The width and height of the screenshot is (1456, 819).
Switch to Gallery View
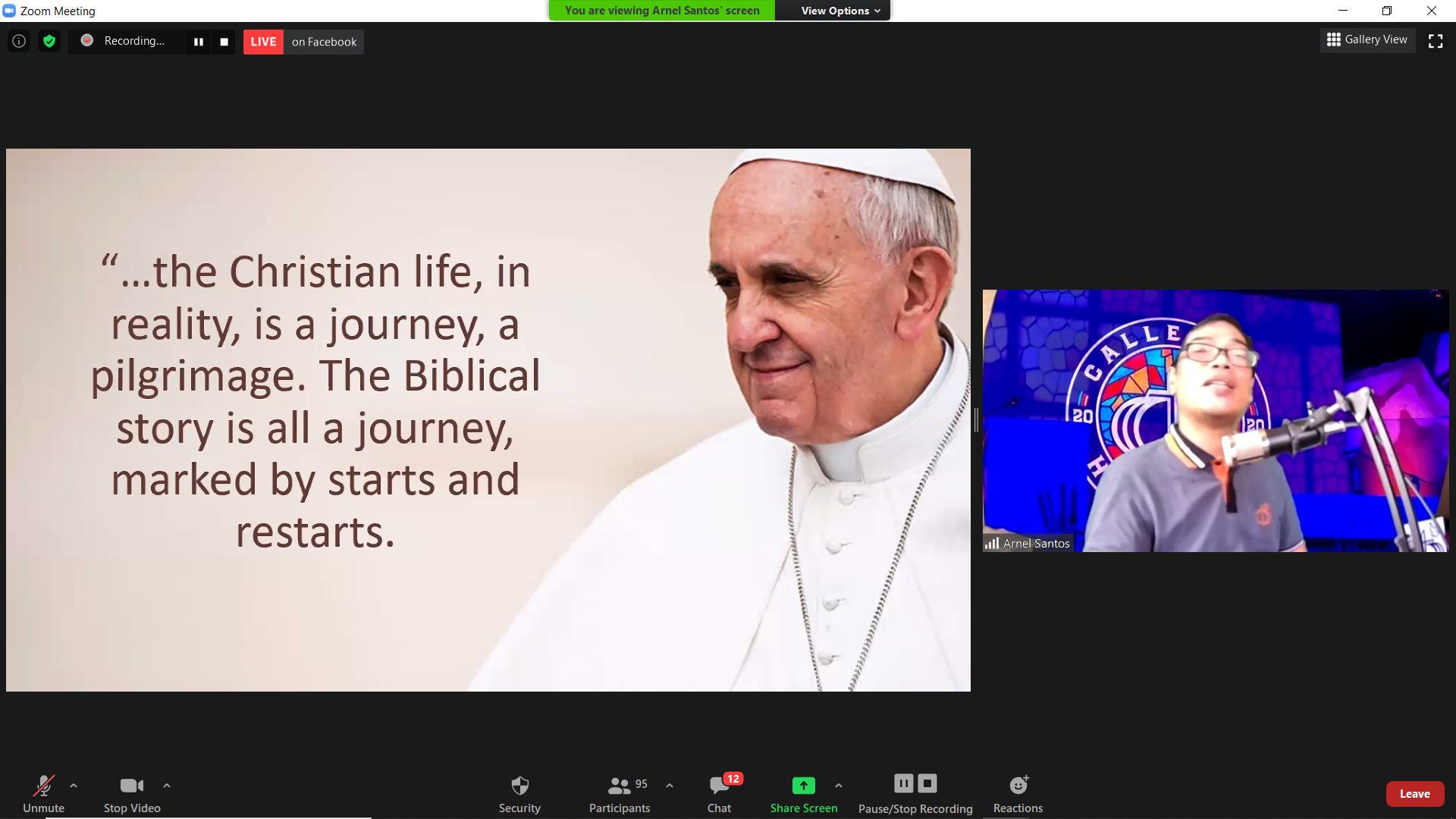click(1367, 39)
